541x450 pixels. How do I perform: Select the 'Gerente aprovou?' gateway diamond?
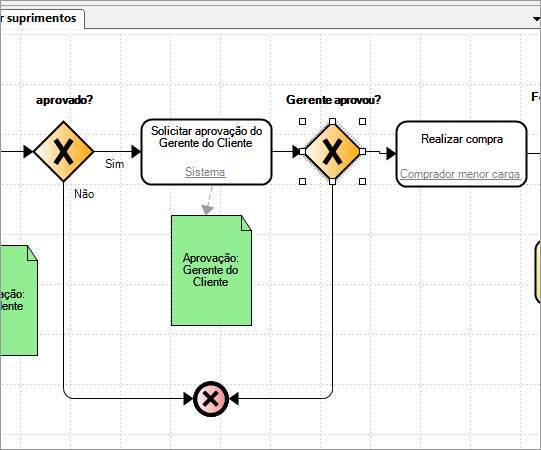point(332,151)
